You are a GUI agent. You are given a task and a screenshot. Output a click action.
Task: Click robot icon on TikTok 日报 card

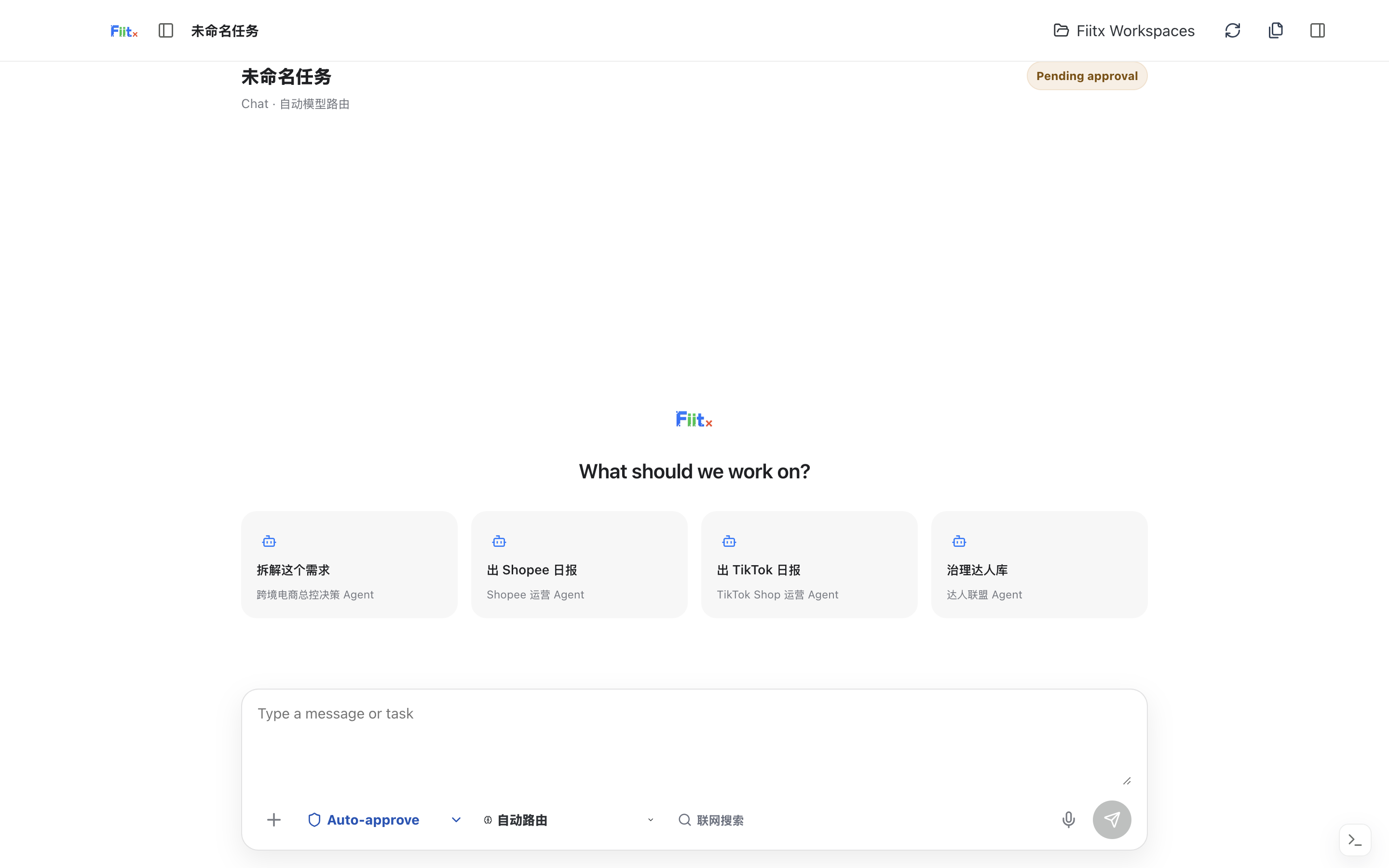tap(730, 542)
